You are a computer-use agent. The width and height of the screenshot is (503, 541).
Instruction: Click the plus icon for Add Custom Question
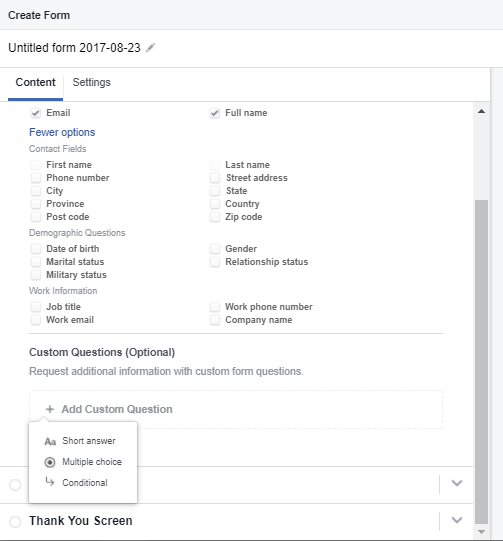pyautogui.click(x=50, y=409)
